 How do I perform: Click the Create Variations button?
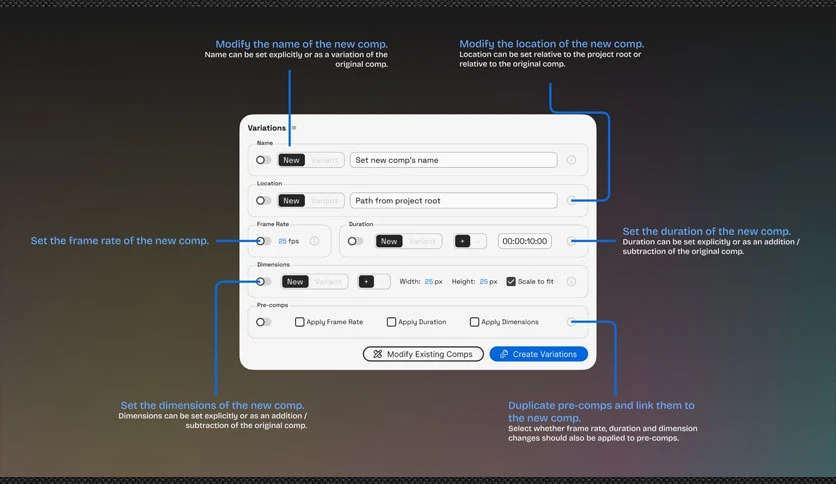[x=538, y=354]
